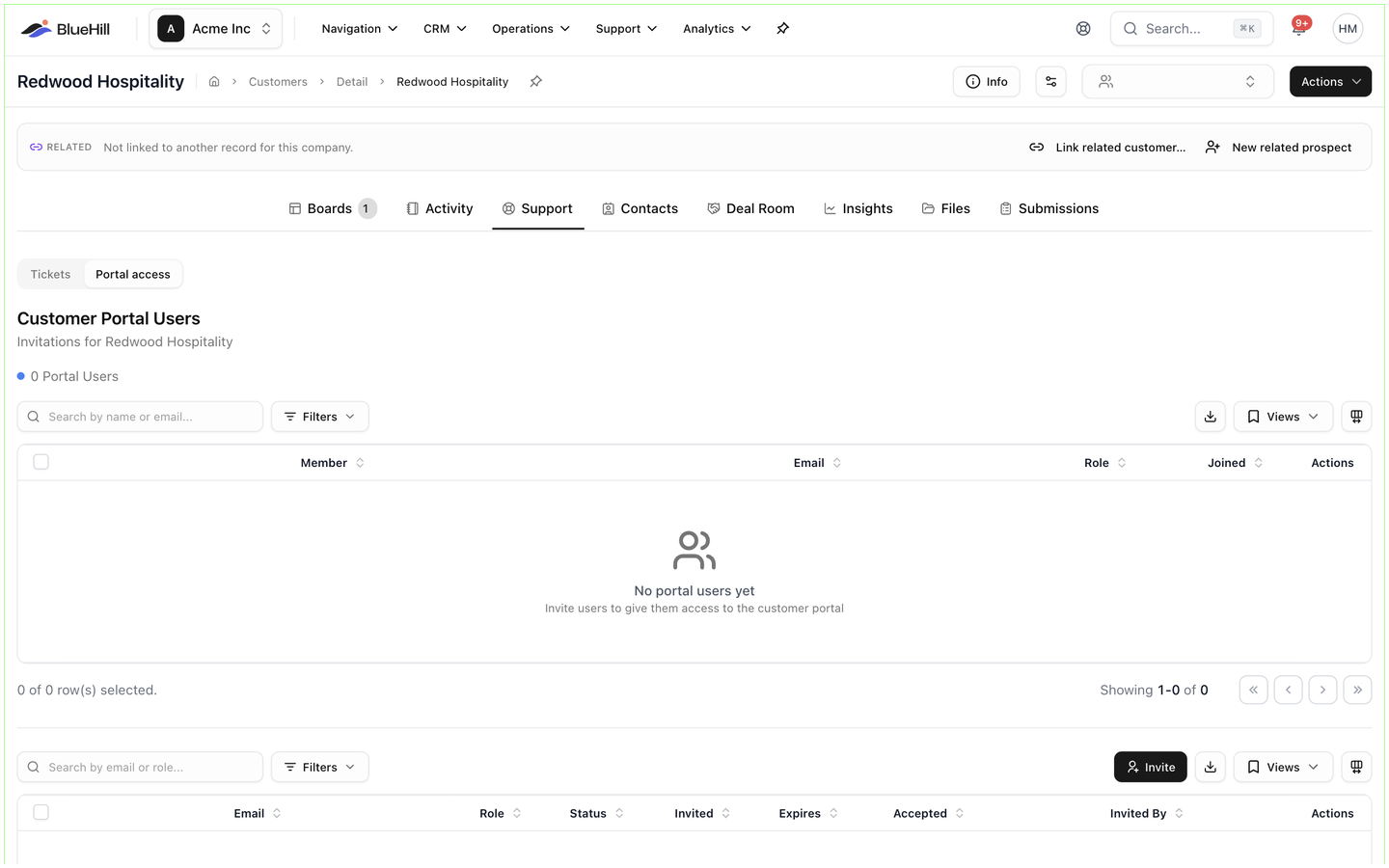
Task: Click the Info button
Action: click(x=987, y=82)
